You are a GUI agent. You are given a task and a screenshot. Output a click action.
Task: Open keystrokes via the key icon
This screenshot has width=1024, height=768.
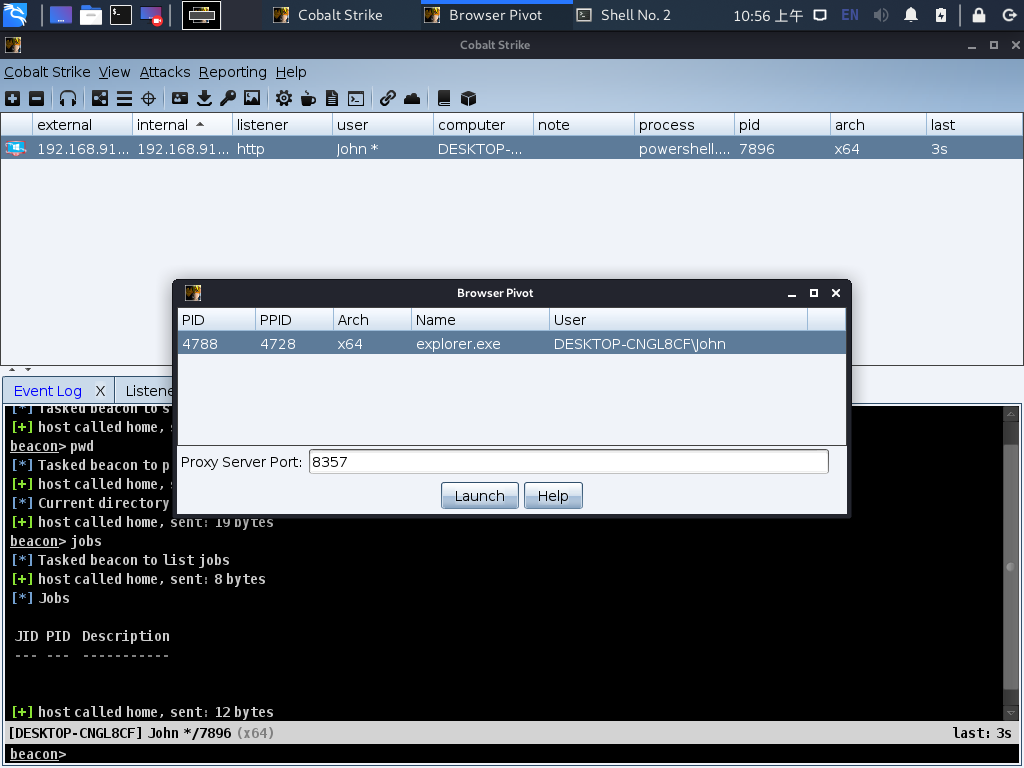point(228,98)
